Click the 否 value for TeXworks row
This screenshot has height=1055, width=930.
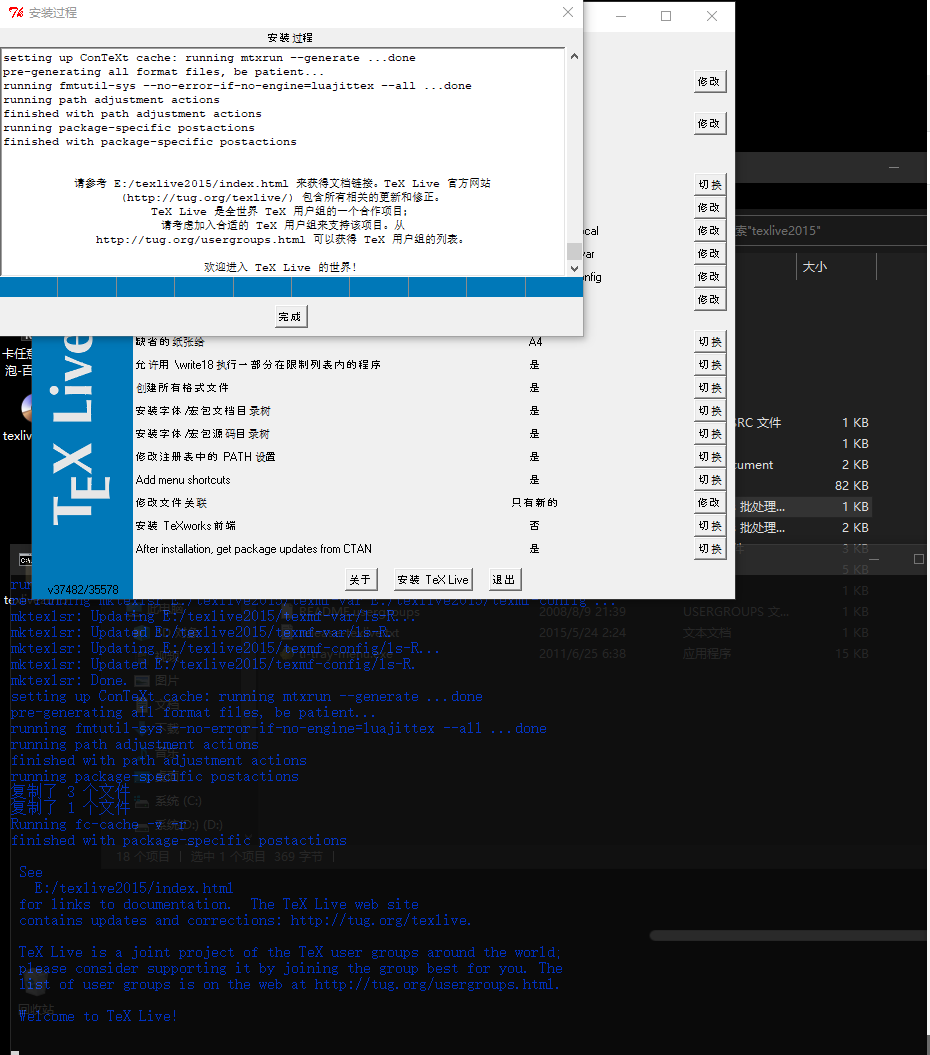pos(534,525)
